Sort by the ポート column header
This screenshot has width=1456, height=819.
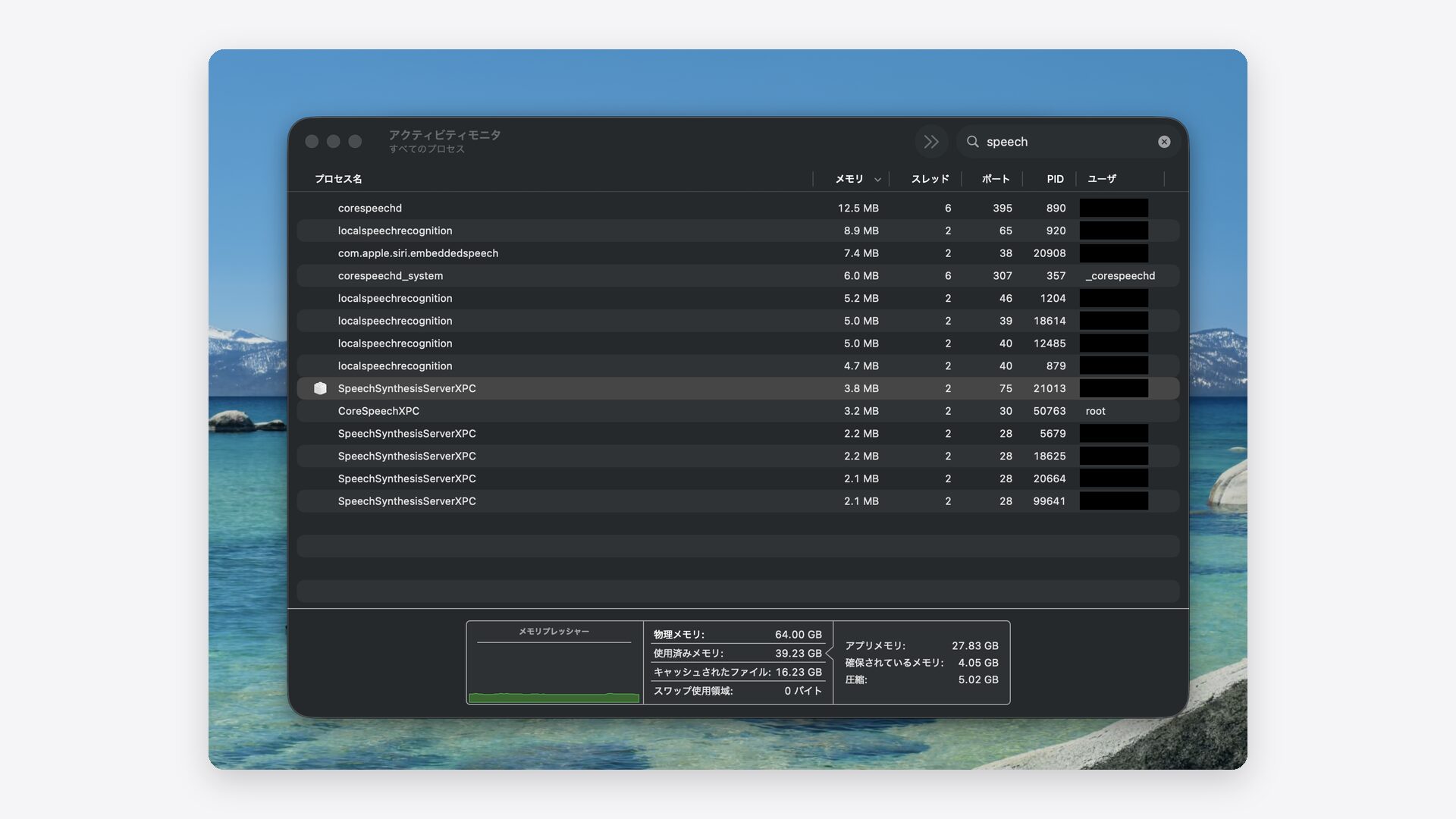tap(995, 179)
